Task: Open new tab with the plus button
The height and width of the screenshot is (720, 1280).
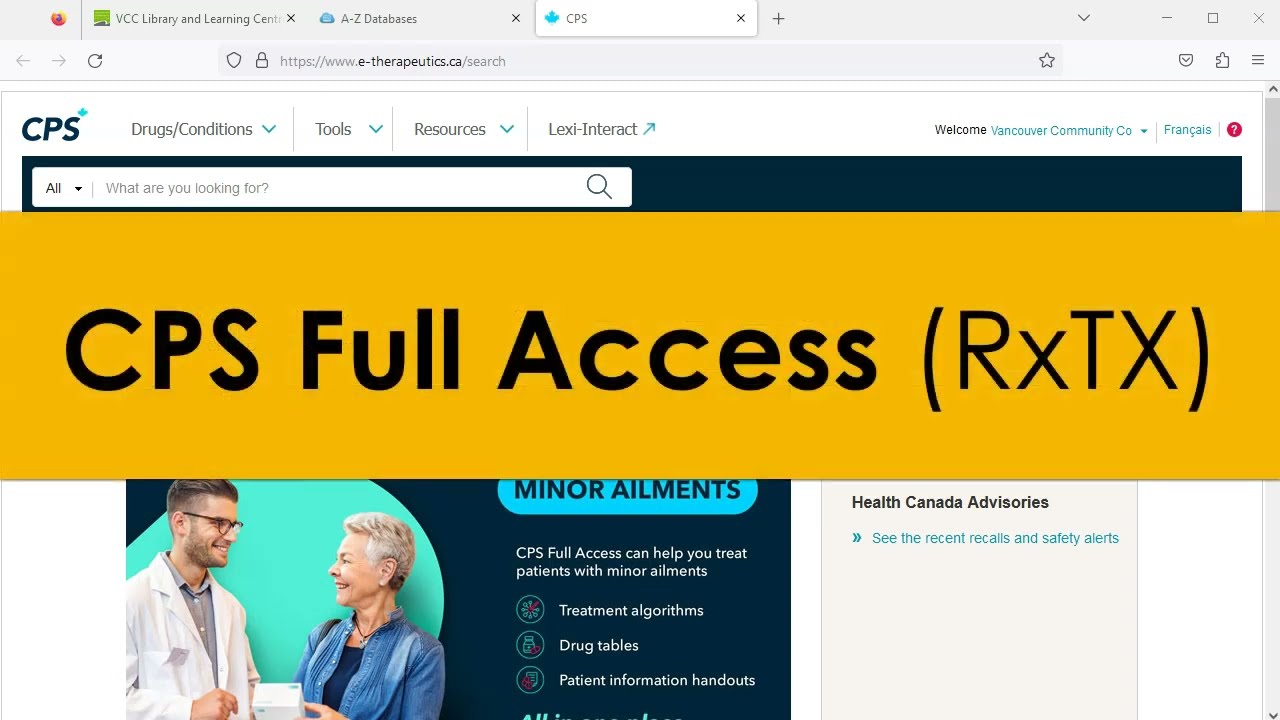Action: 778,19
